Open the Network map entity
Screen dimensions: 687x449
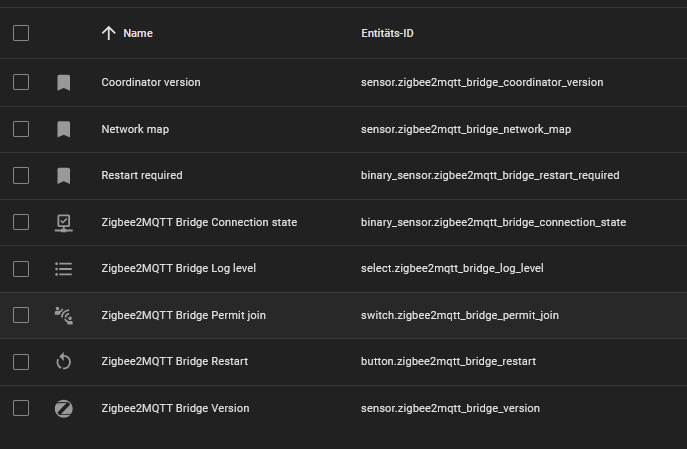(x=135, y=129)
